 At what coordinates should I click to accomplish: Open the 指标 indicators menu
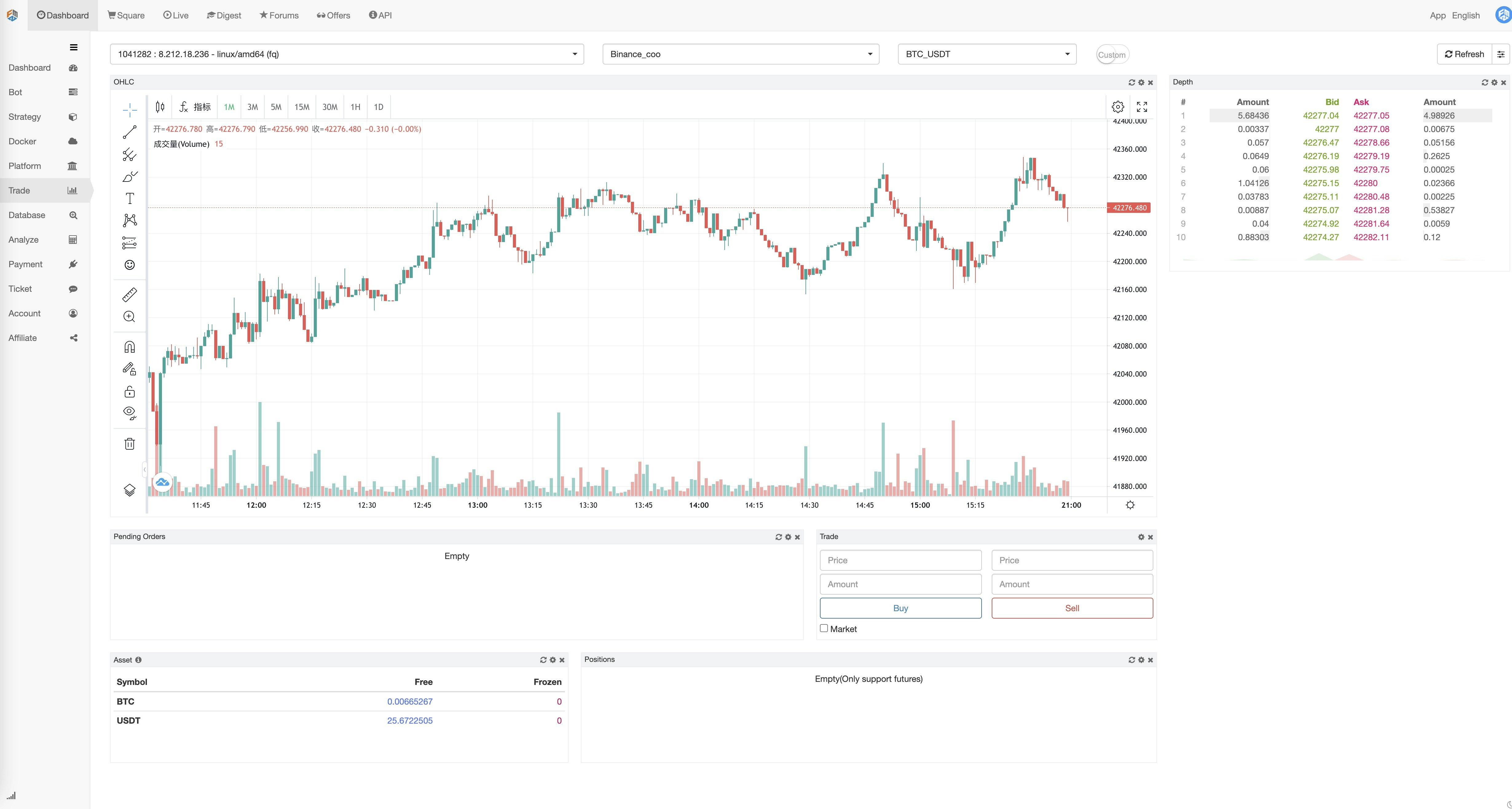[x=195, y=107]
